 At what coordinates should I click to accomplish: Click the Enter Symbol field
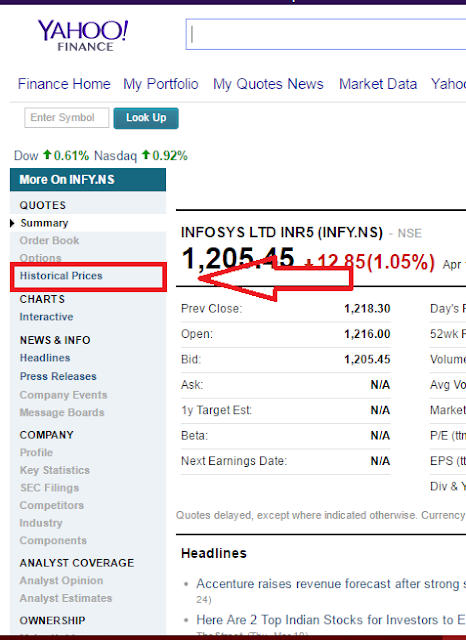(x=67, y=118)
